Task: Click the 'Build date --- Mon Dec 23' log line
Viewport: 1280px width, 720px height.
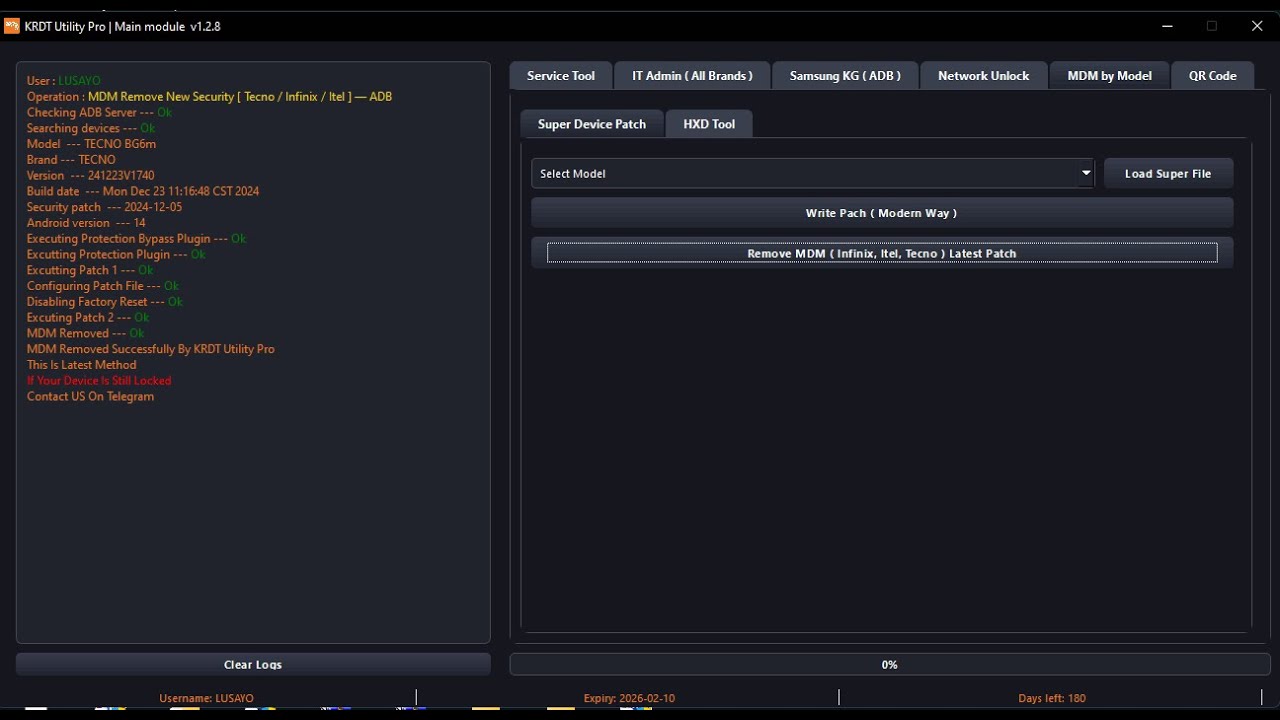Action: (143, 191)
